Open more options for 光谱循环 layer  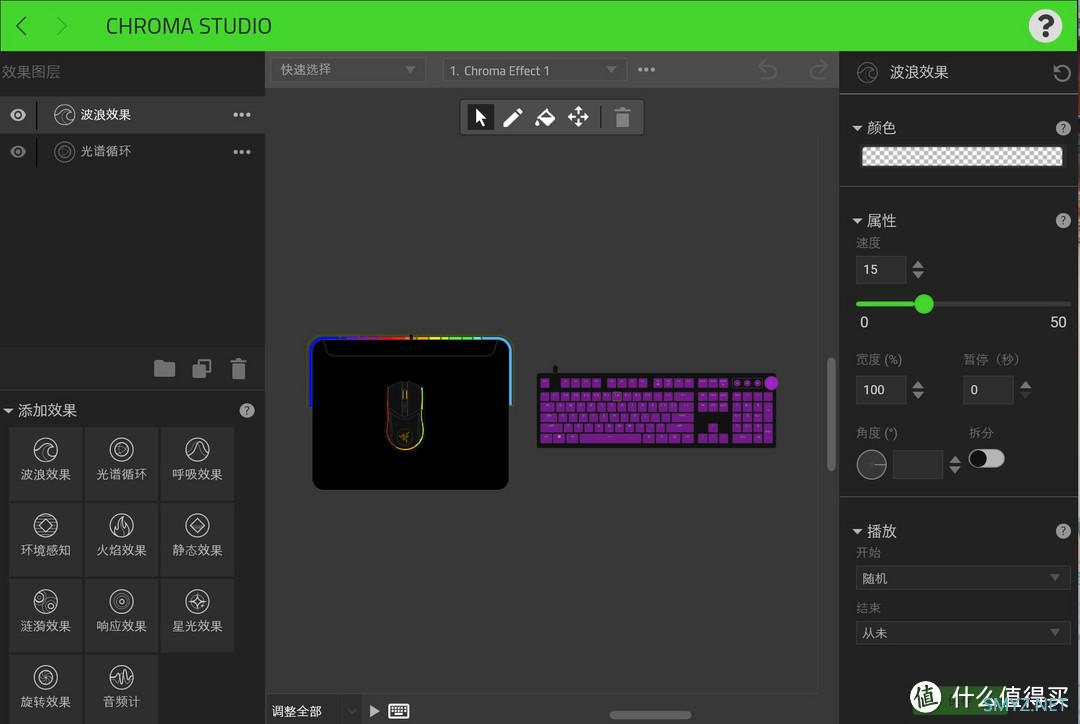[x=242, y=152]
